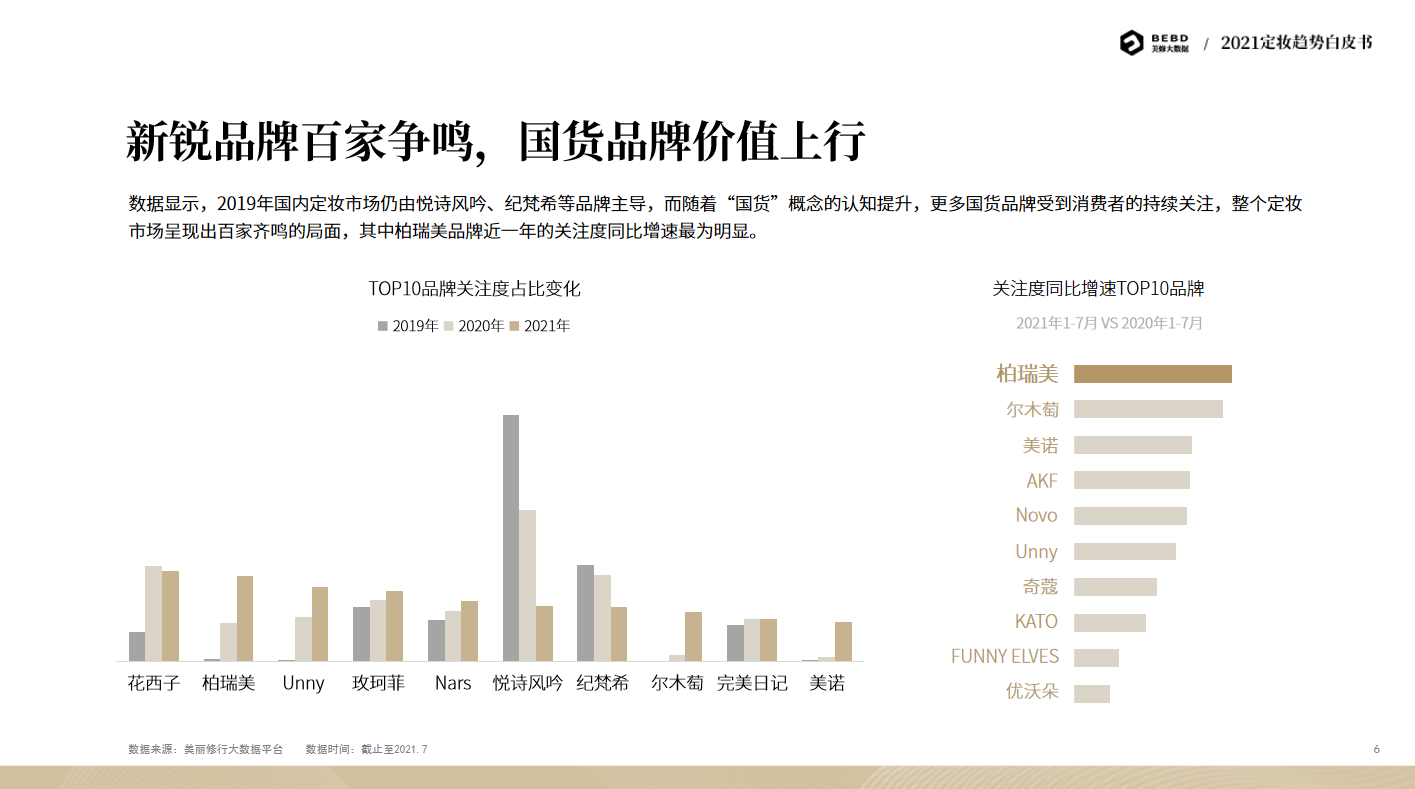Viewport: 1415px width, 789px height.
Task: Click the chart title TOP10品牌关注度占比变化
Action: pos(474,289)
